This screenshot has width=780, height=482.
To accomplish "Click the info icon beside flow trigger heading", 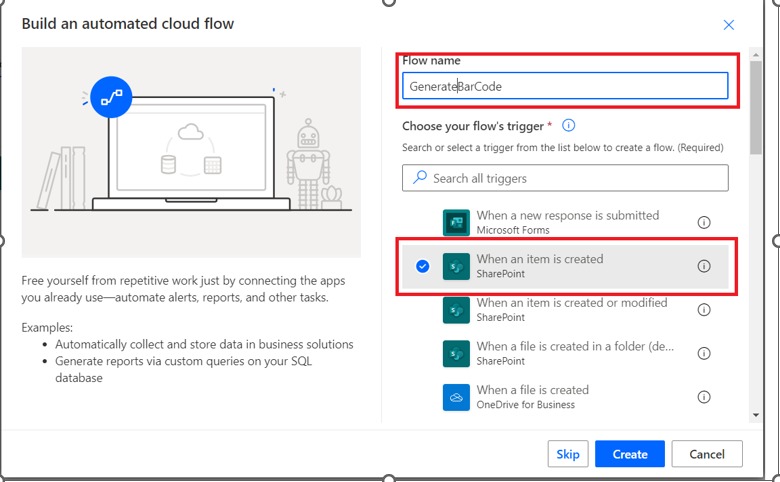I will [x=569, y=126].
